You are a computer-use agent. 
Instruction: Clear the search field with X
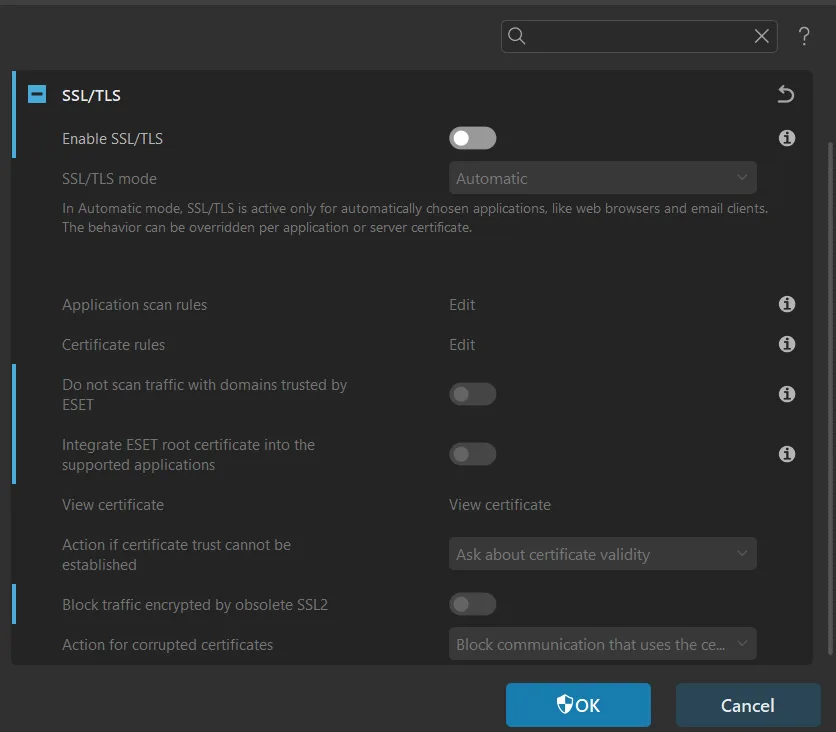761,36
